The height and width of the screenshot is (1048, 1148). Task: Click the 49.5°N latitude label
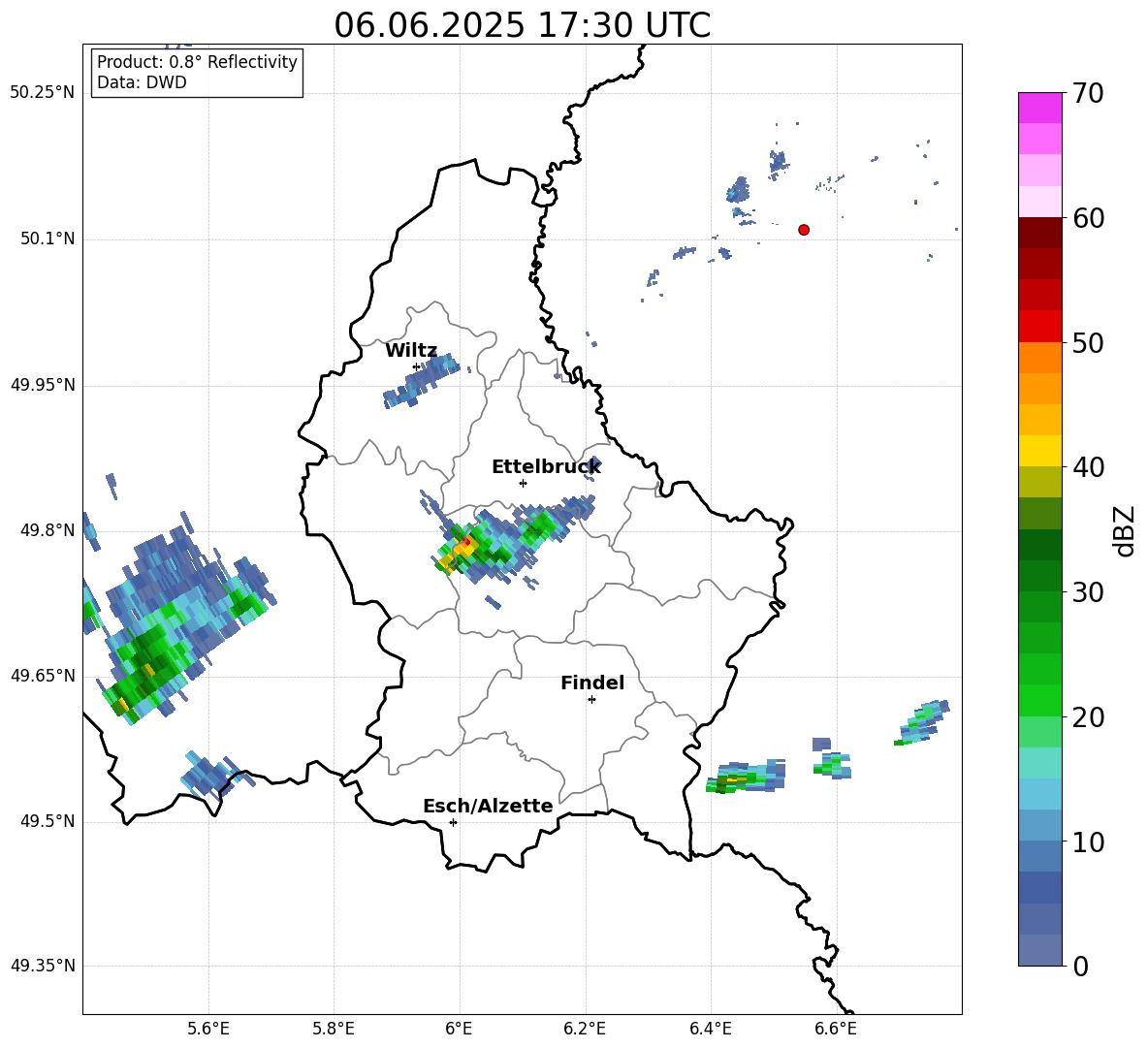coord(48,821)
